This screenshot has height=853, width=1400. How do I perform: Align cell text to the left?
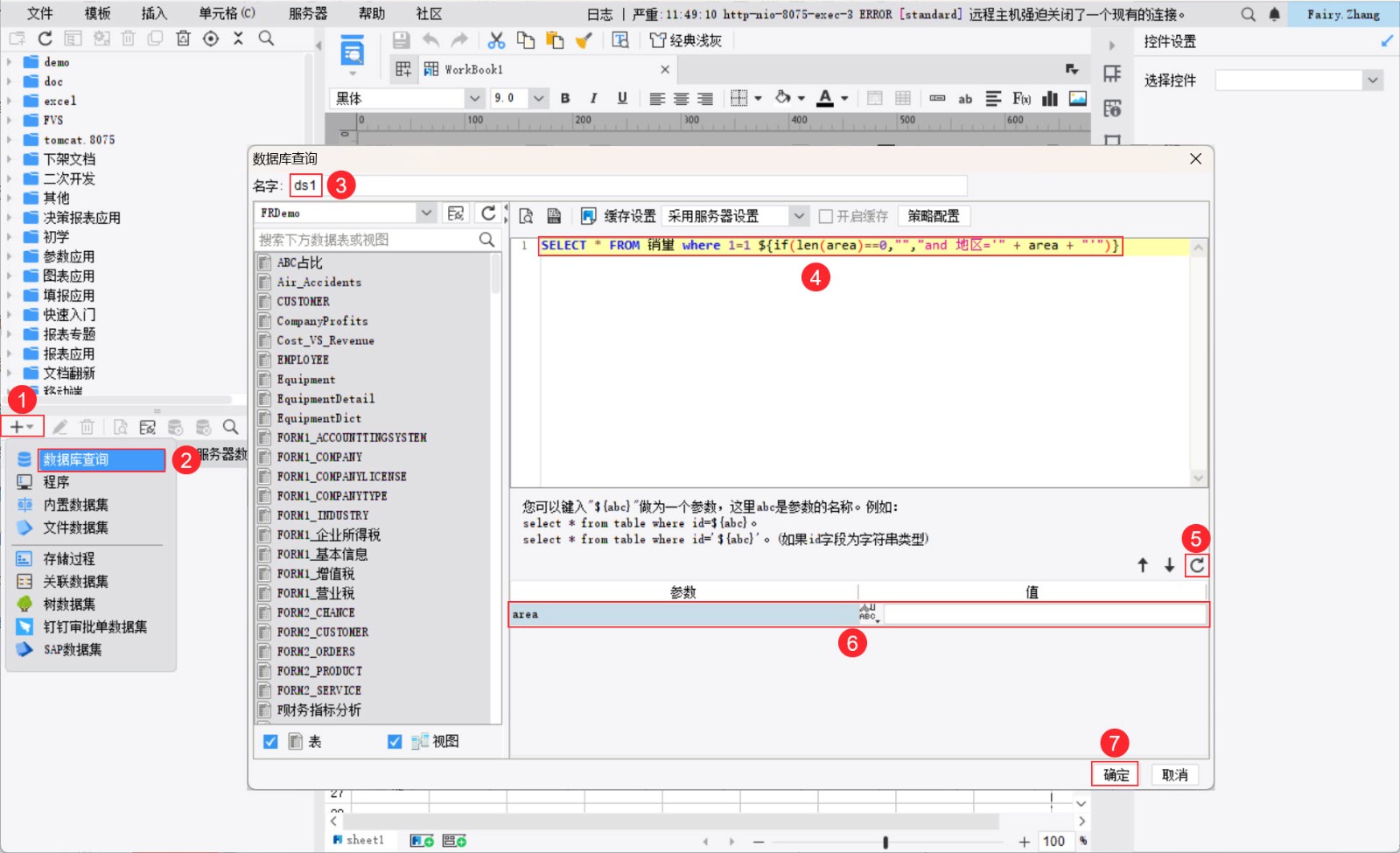point(657,99)
